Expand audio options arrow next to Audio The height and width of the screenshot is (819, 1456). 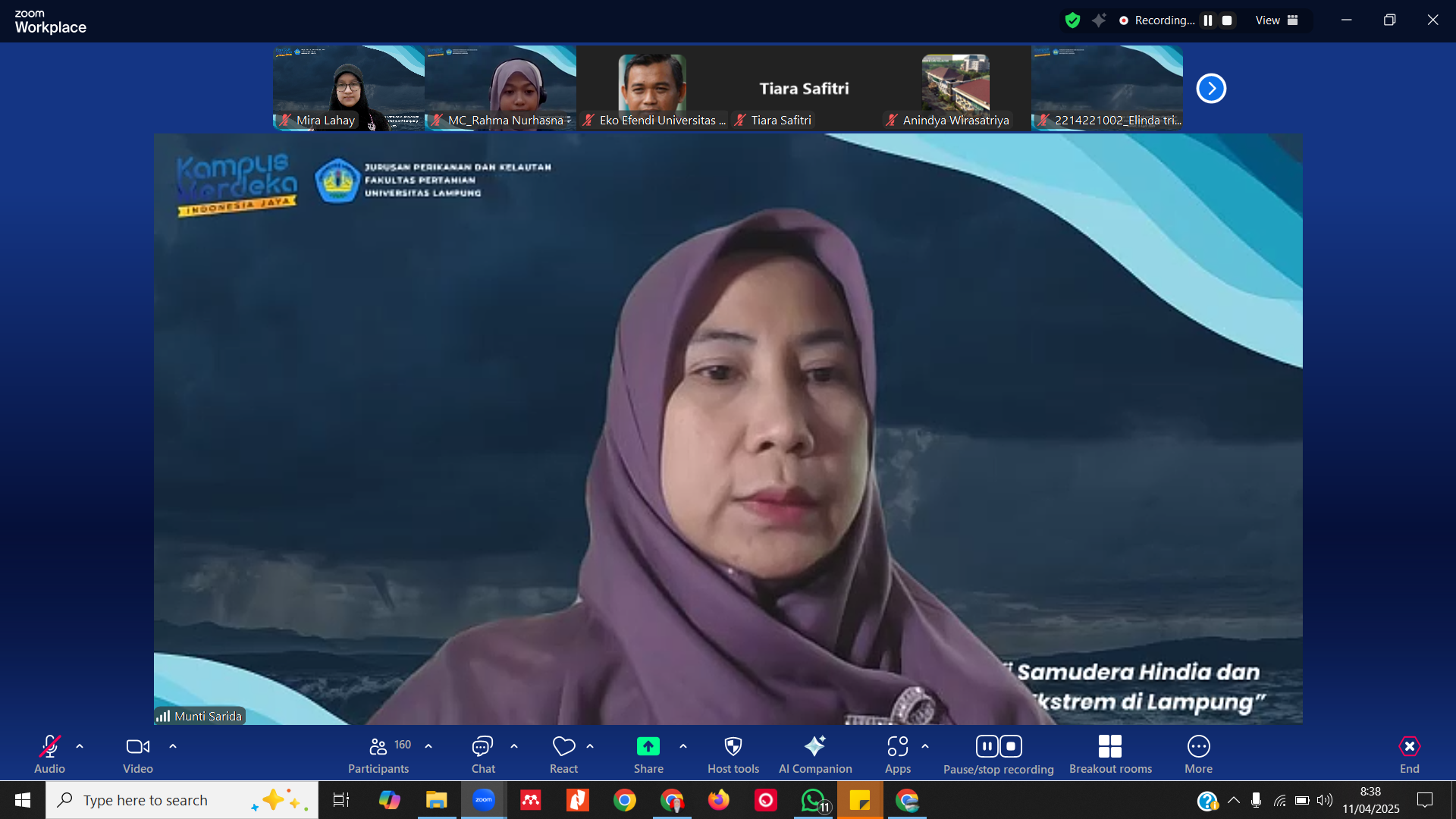(80, 747)
